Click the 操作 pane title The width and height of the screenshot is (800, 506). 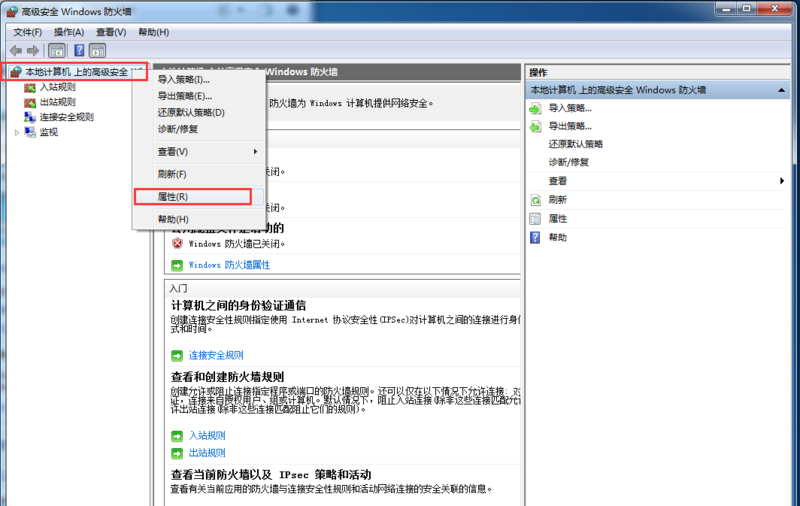click(x=538, y=72)
